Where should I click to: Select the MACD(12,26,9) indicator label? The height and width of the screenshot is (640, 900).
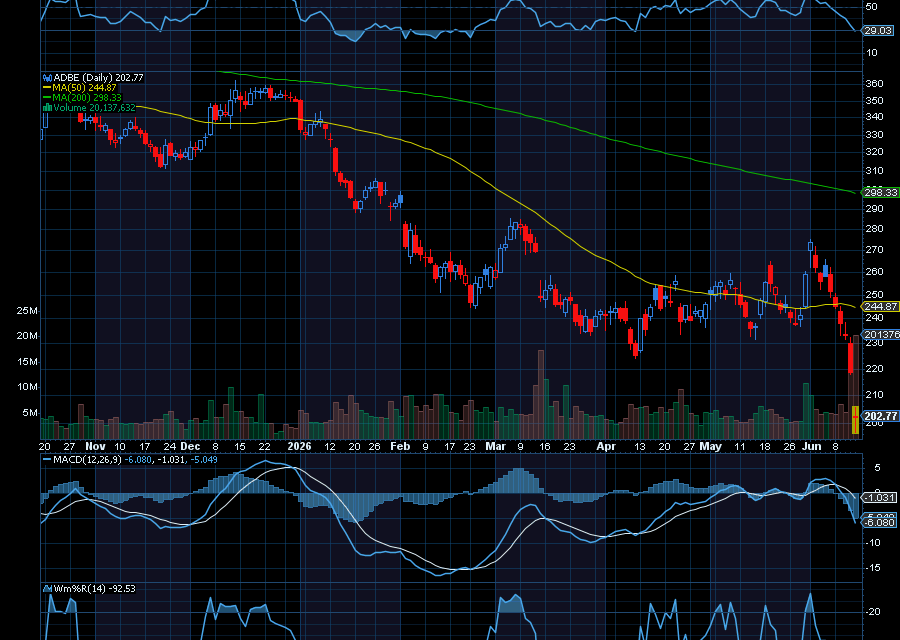click(87, 460)
